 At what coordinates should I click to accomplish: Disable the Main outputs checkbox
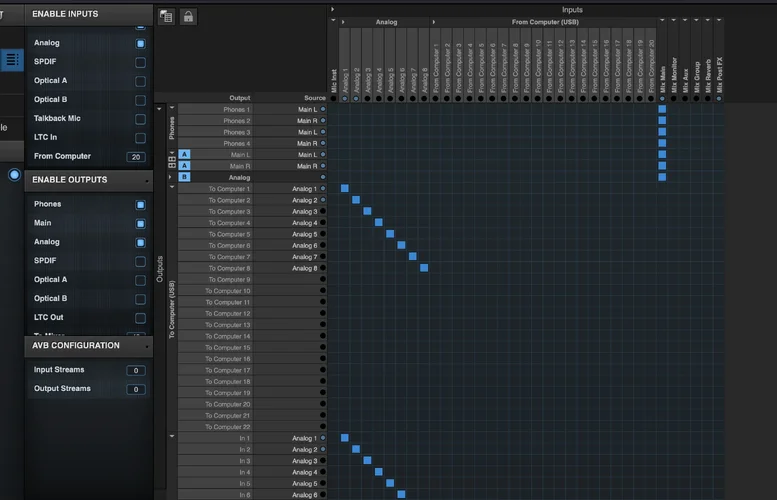point(140,223)
